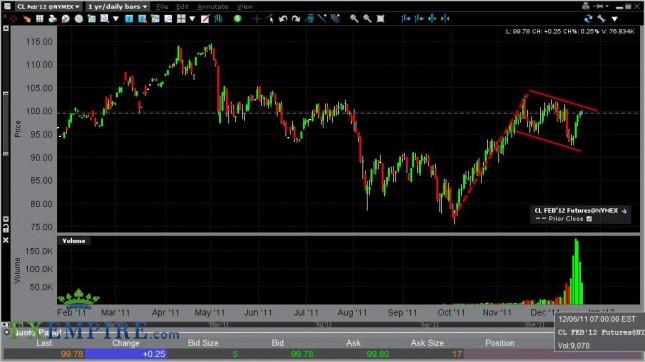This screenshot has height=362, width=645.
Task: Expand the layout grid dropdown arrow
Action: [x=192, y=19]
